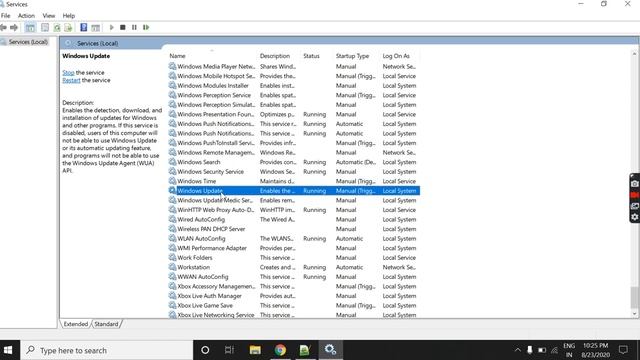
Task: Open Google Chrome from the taskbar
Action: pos(280,350)
